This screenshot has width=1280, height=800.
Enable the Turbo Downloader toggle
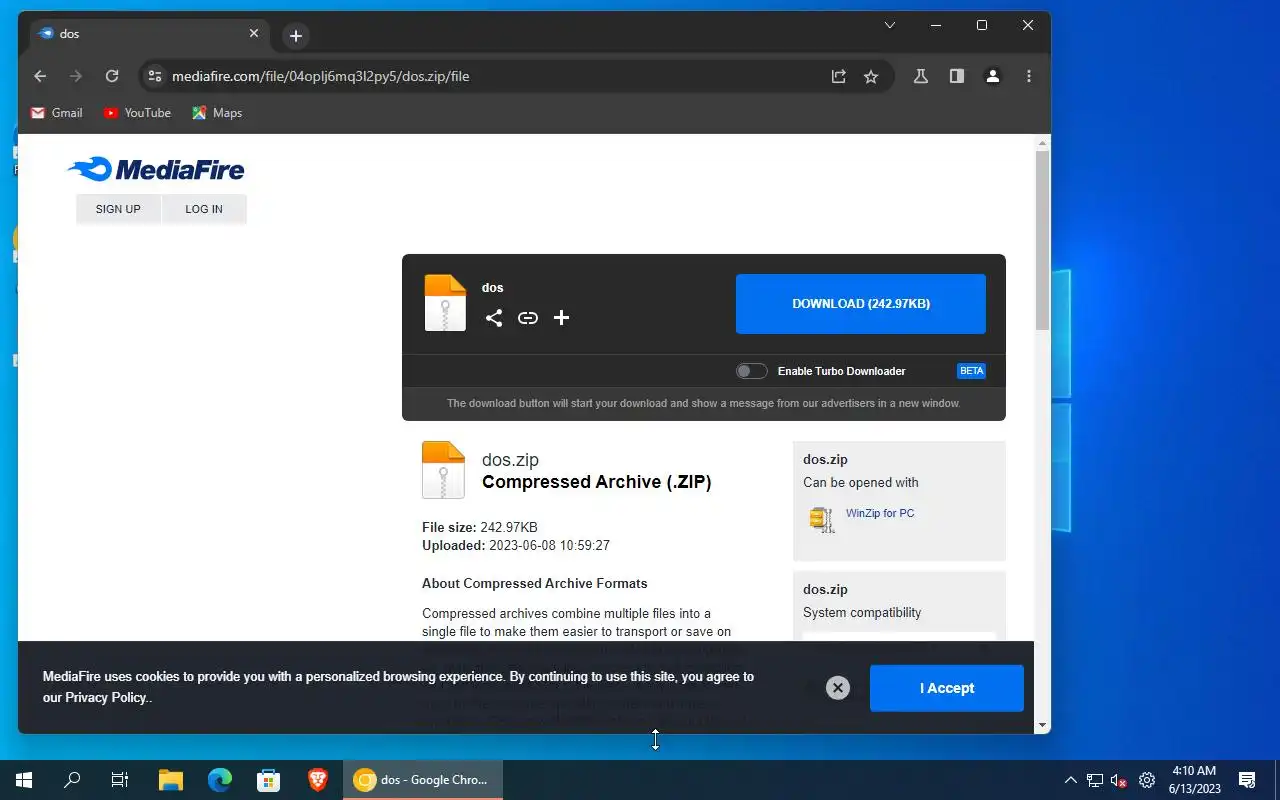pyautogui.click(x=752, y=371)
